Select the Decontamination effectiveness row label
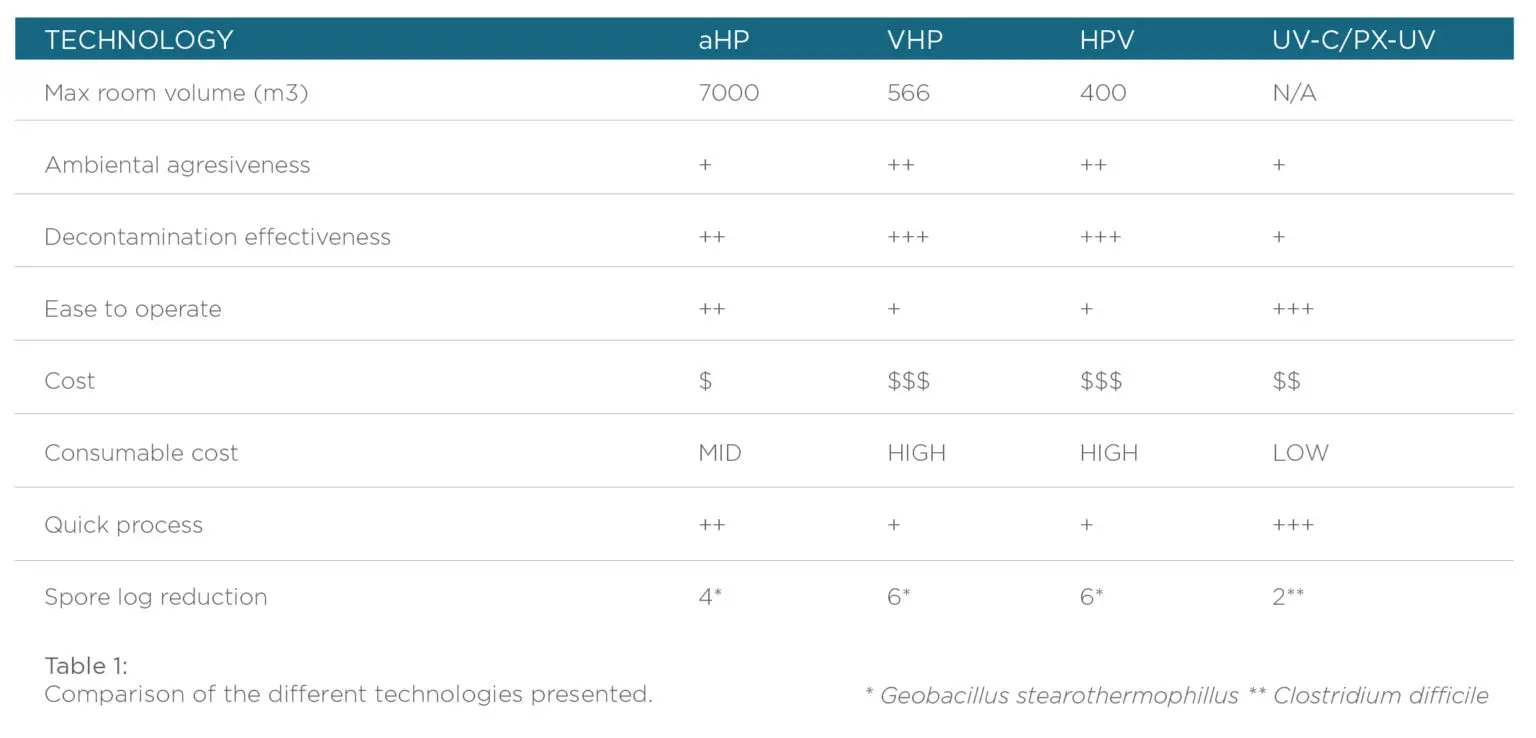 point(217,237)
